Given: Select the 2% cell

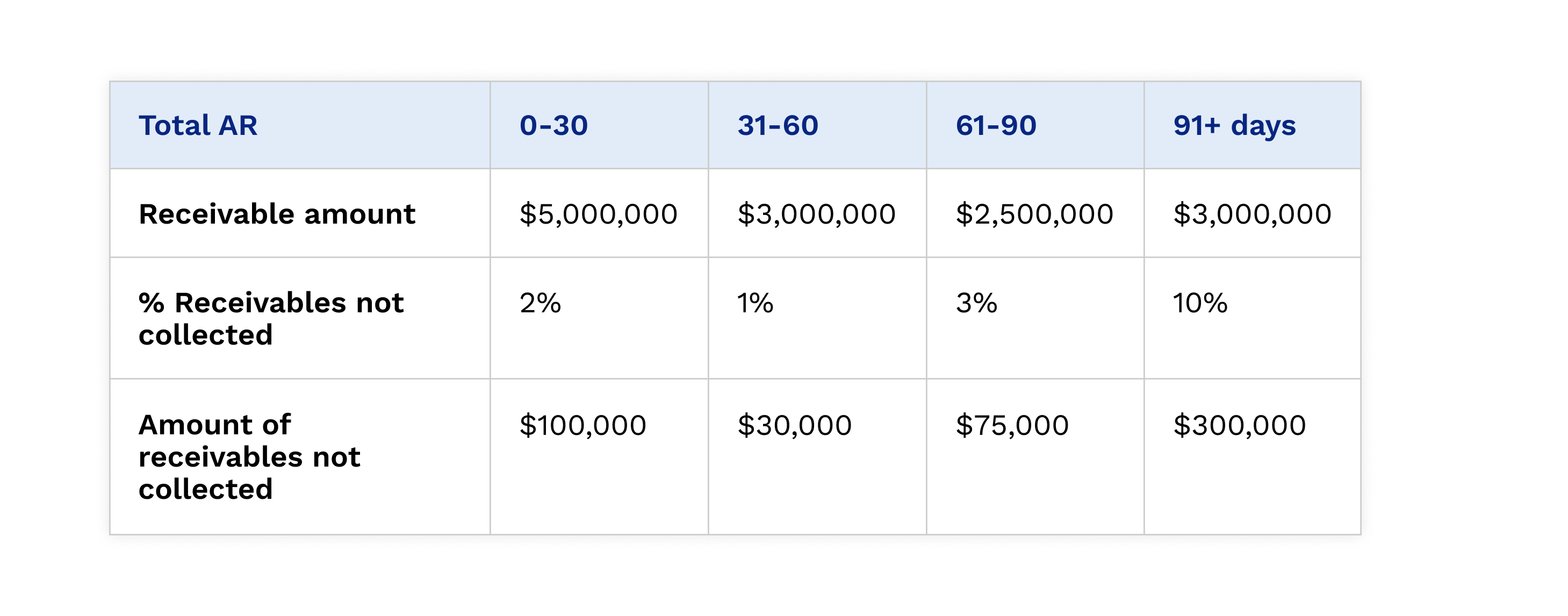Looking at the screenshot, I should pos(599,318).
